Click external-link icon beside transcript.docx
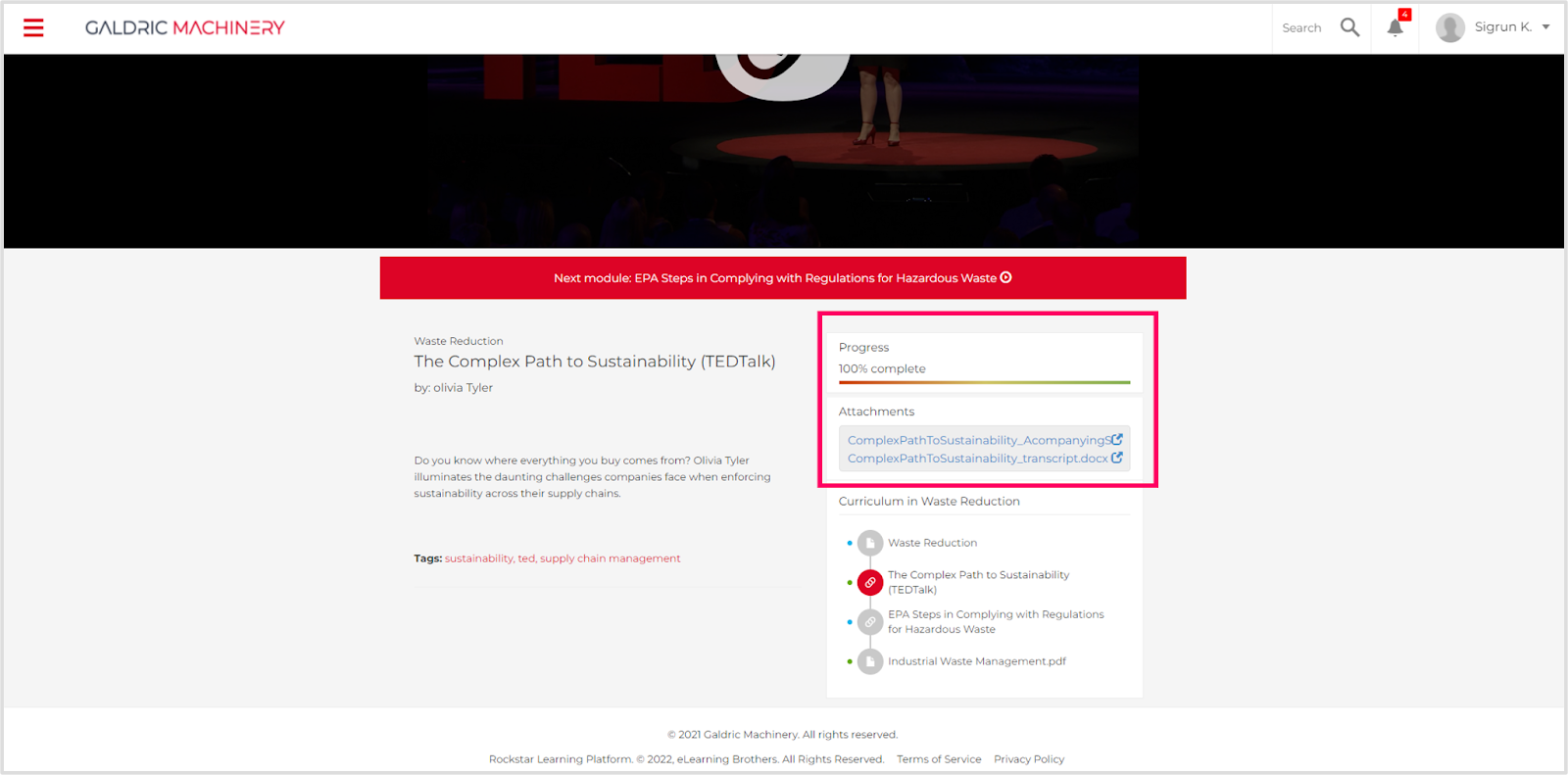1568x775 pixels. tap(1116, 457)
